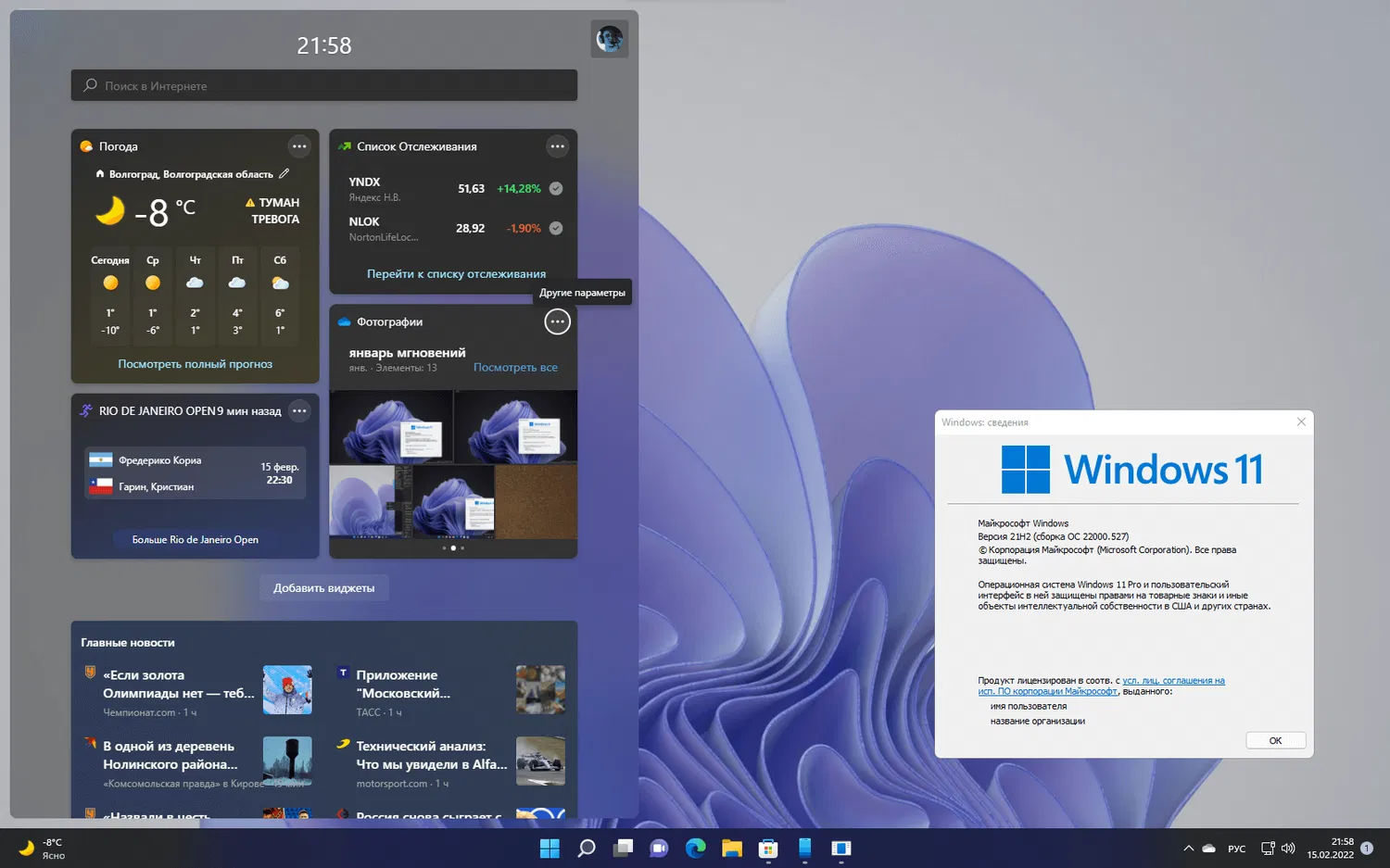Select the Пт forecast day
Screen dimensions: 1390x868
tap(237, 296)
